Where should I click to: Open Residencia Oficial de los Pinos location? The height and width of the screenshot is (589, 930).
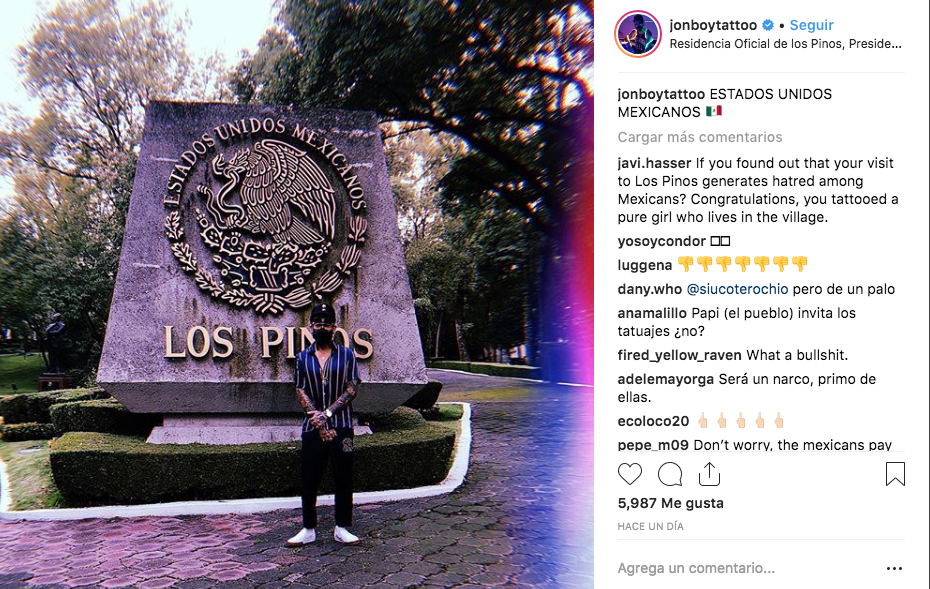[x=785, y=44]
